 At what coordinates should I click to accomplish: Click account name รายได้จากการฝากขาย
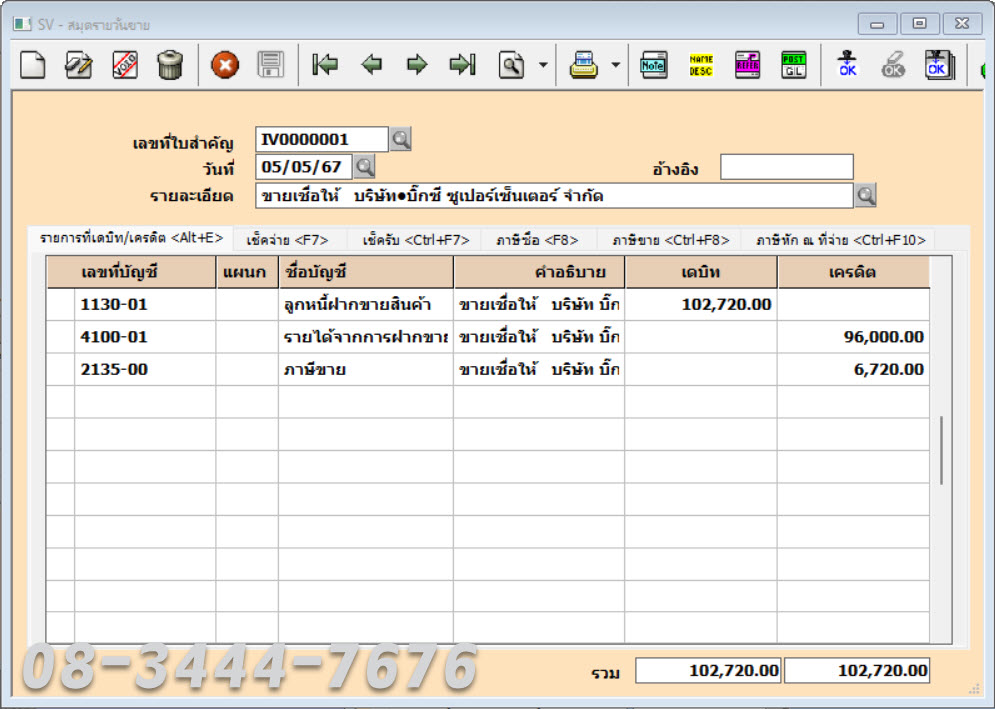tap(366, 337)
